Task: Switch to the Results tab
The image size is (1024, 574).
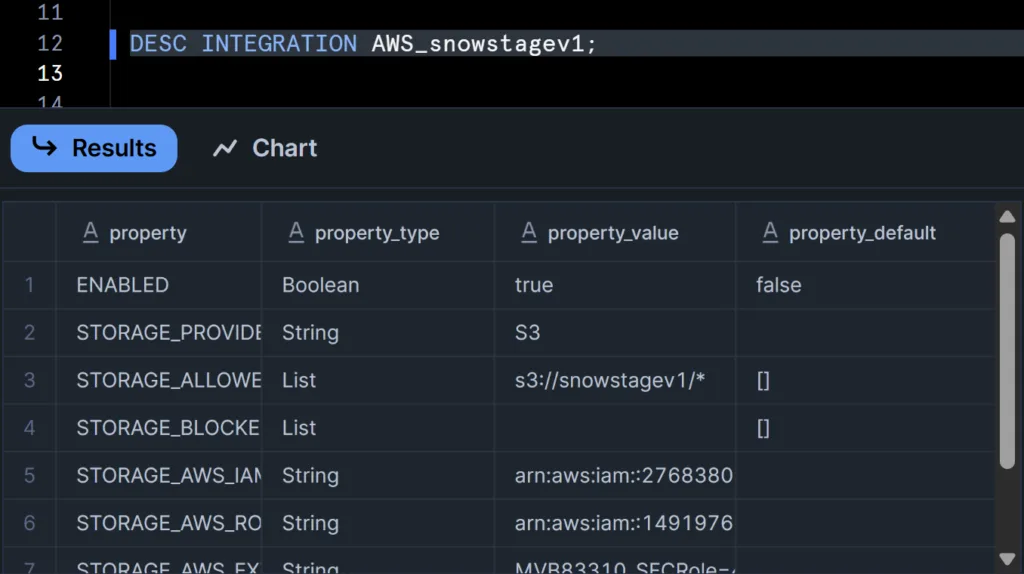Action: pyautogui.click(x=93, y=148)
